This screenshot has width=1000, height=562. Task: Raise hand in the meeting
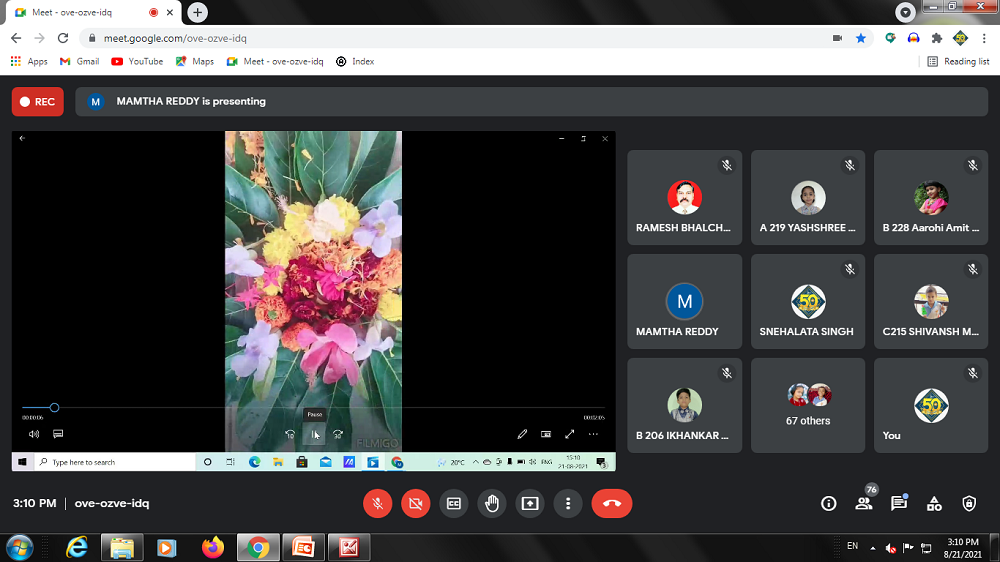click(491, 504)
